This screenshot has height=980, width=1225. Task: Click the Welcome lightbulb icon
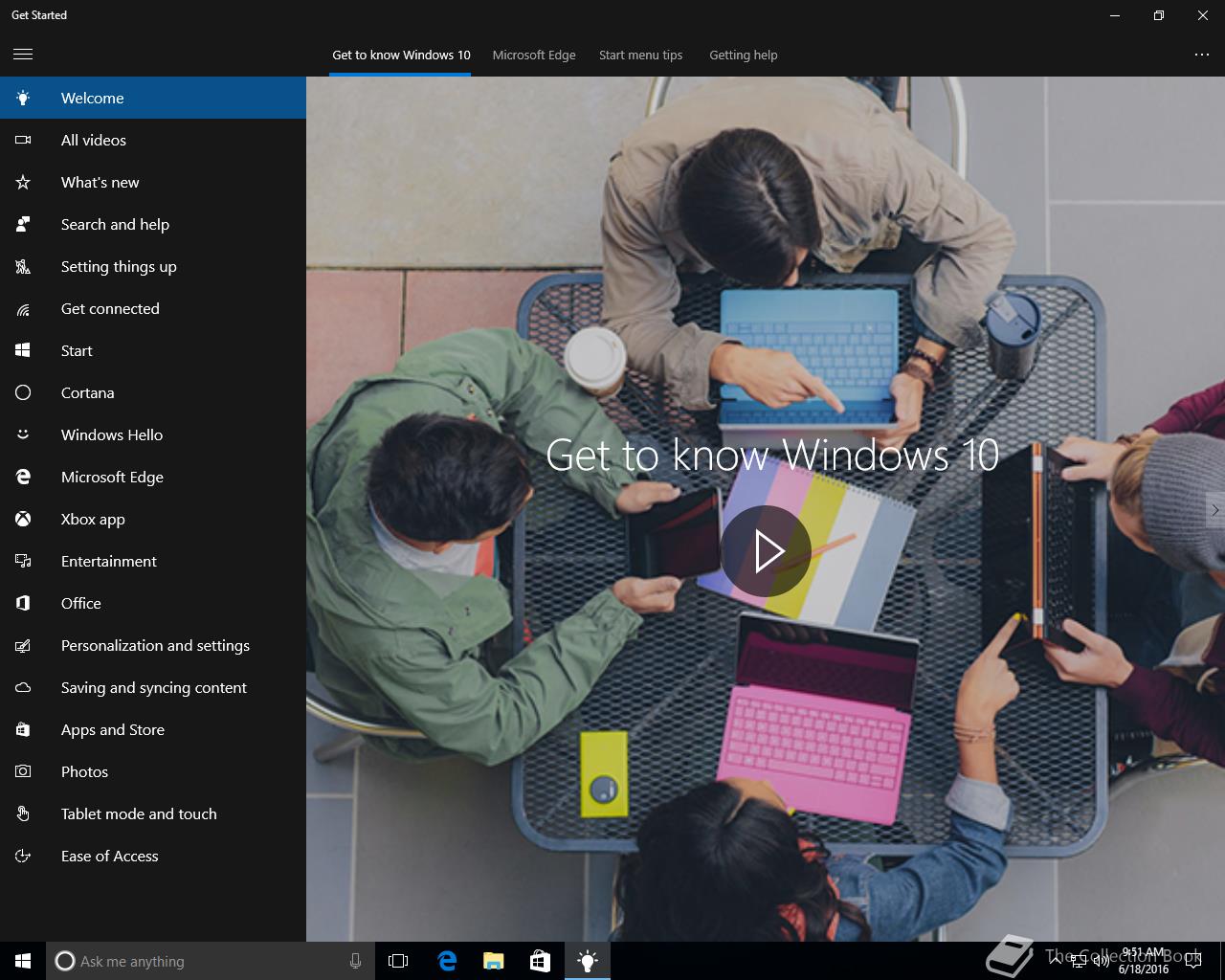(x=23, y=98)
